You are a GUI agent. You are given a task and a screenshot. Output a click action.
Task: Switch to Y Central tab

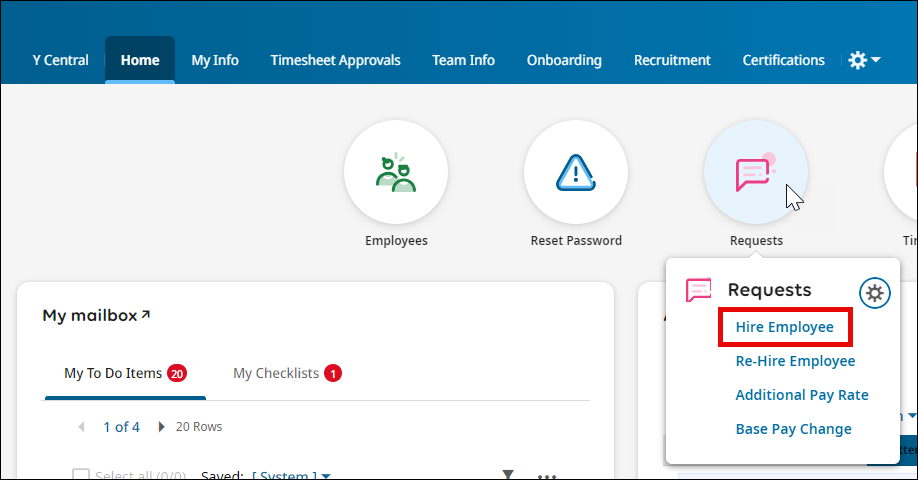tap(60, 60)
